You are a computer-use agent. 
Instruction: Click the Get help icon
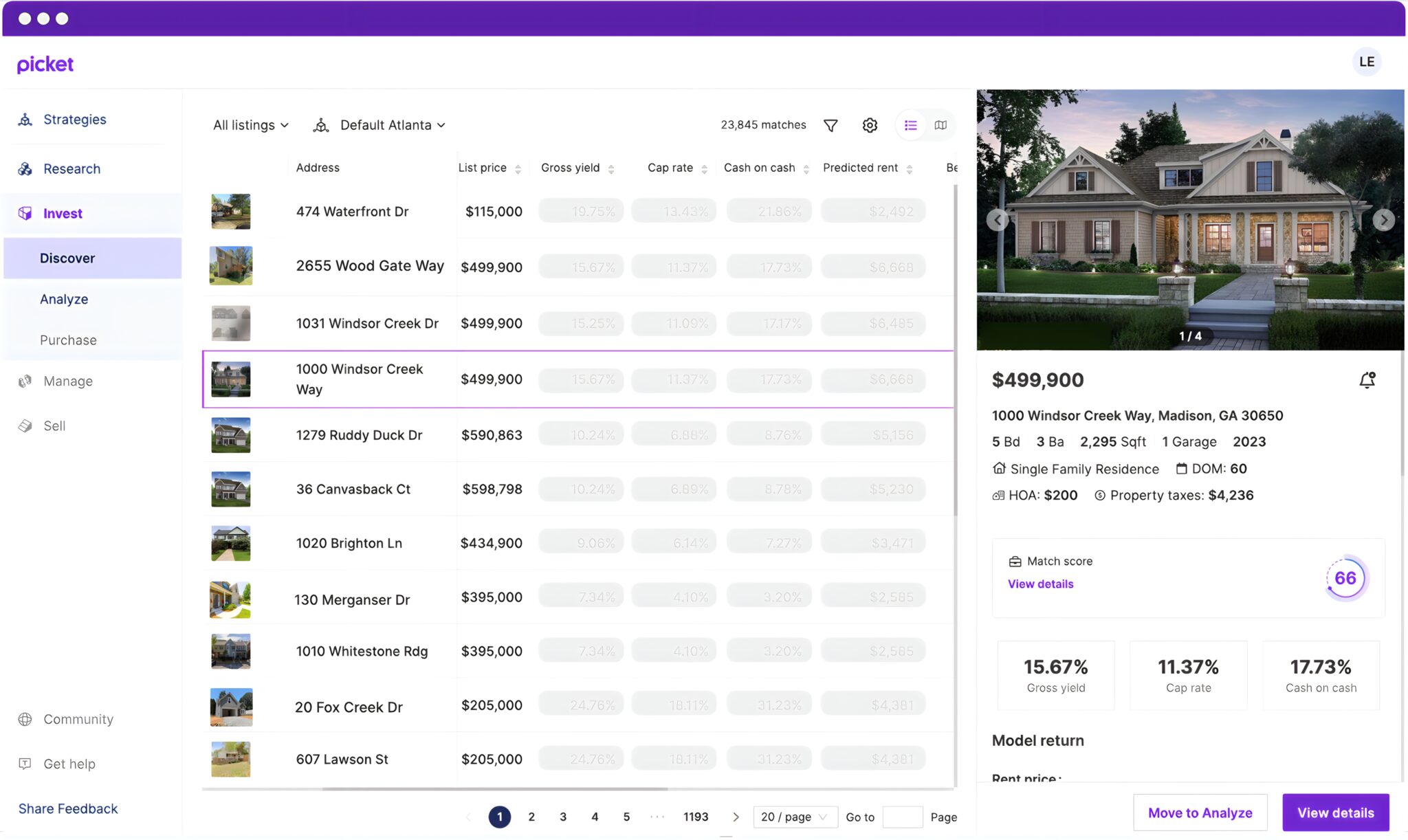coord(25,764)
